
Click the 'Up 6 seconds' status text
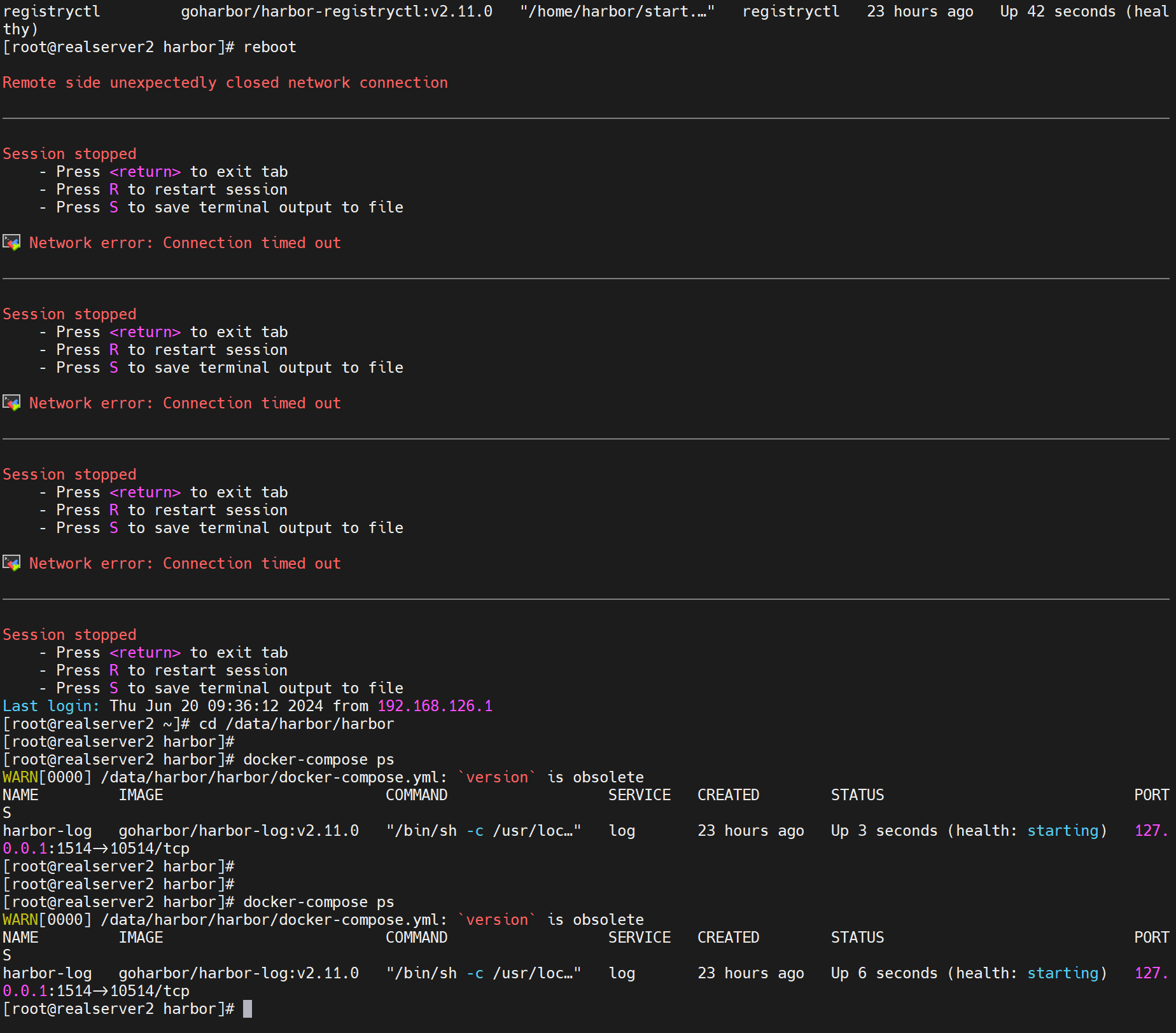[x=883, y=973]
